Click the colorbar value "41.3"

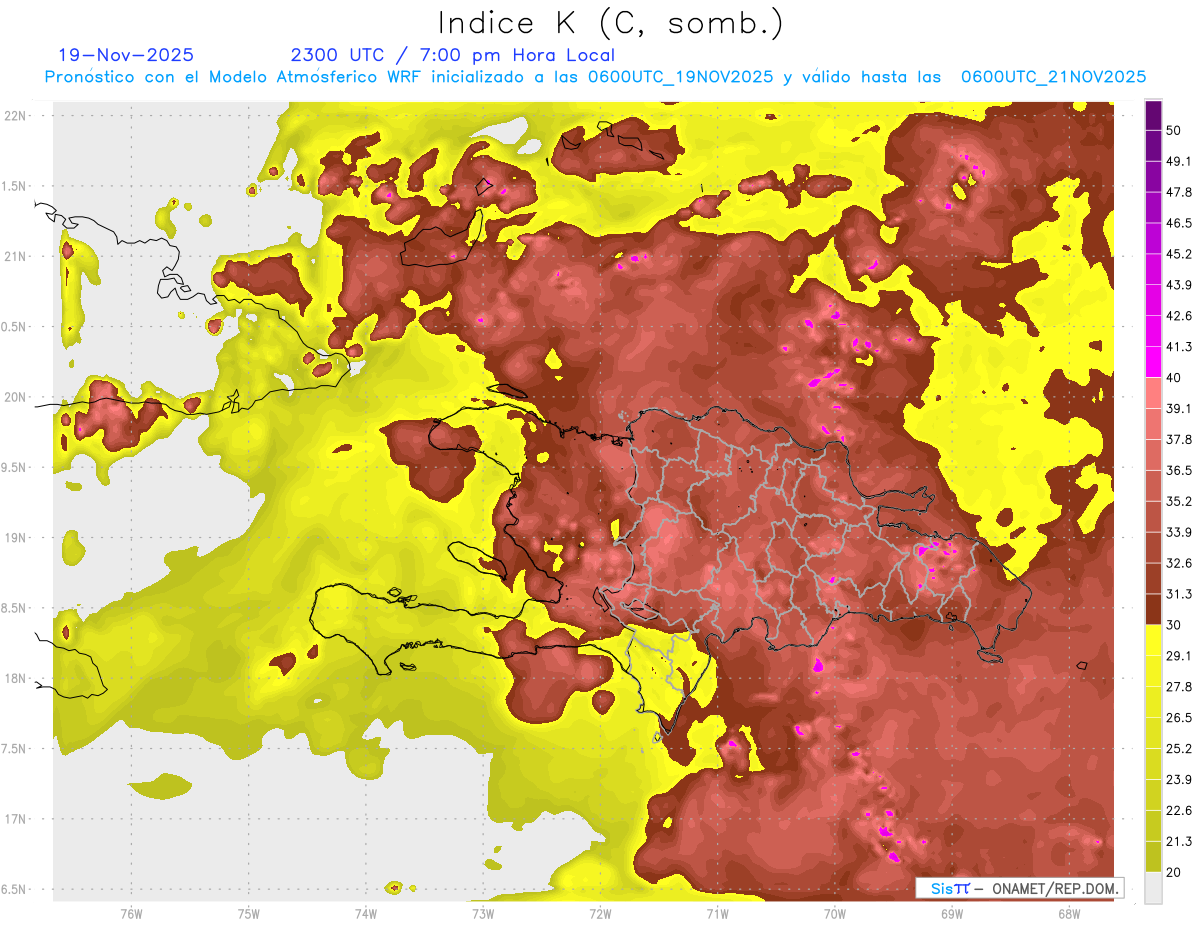(1179, 347)
